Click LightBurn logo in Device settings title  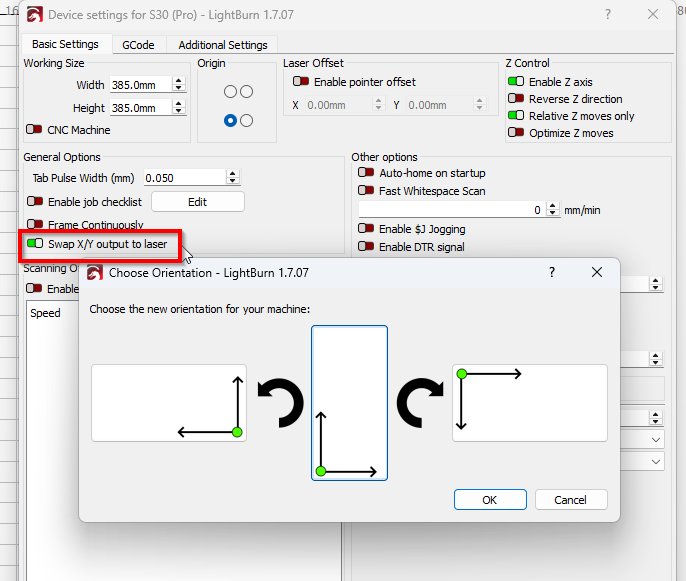pos(35,14)
